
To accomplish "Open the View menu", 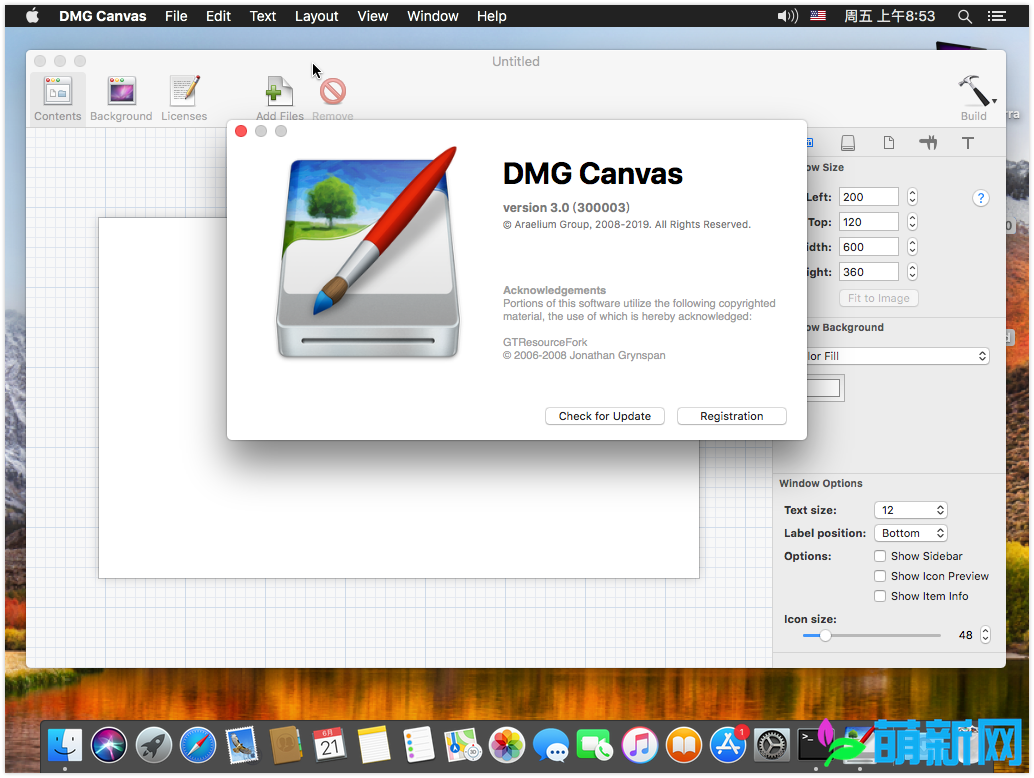I will [x=373, y=16].
